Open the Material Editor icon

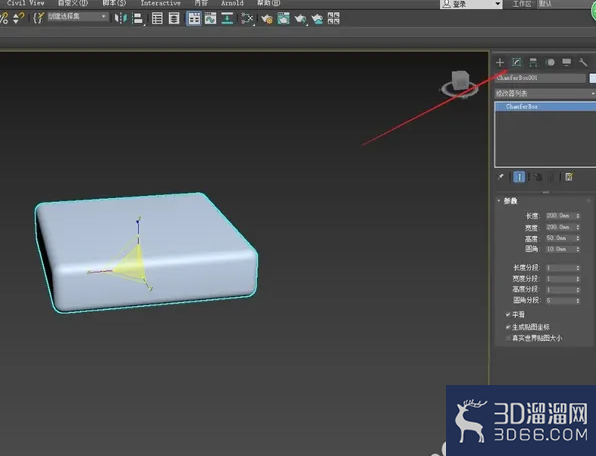247,18
